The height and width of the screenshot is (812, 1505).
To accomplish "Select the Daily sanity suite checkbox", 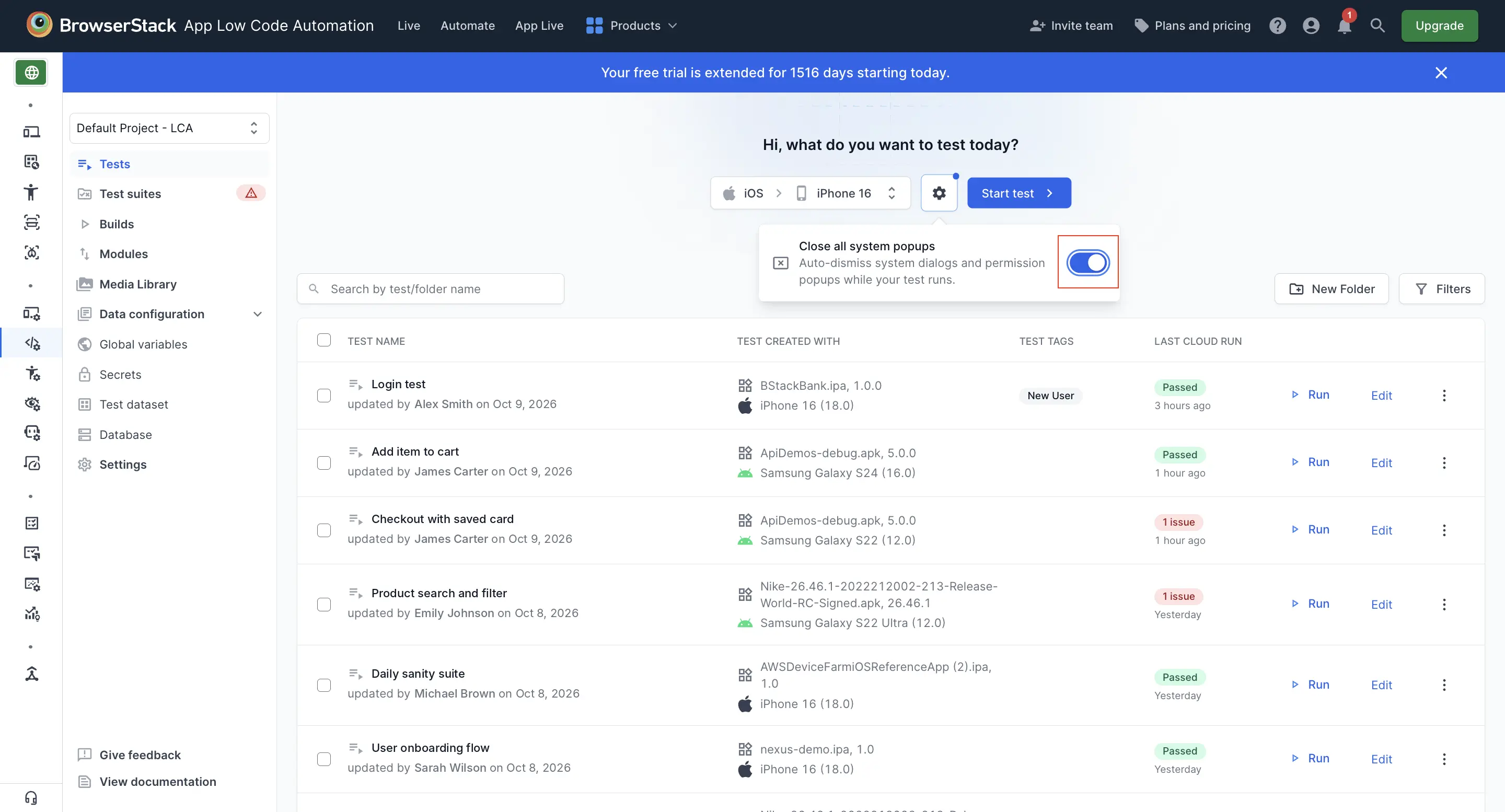I will (323, 685).
